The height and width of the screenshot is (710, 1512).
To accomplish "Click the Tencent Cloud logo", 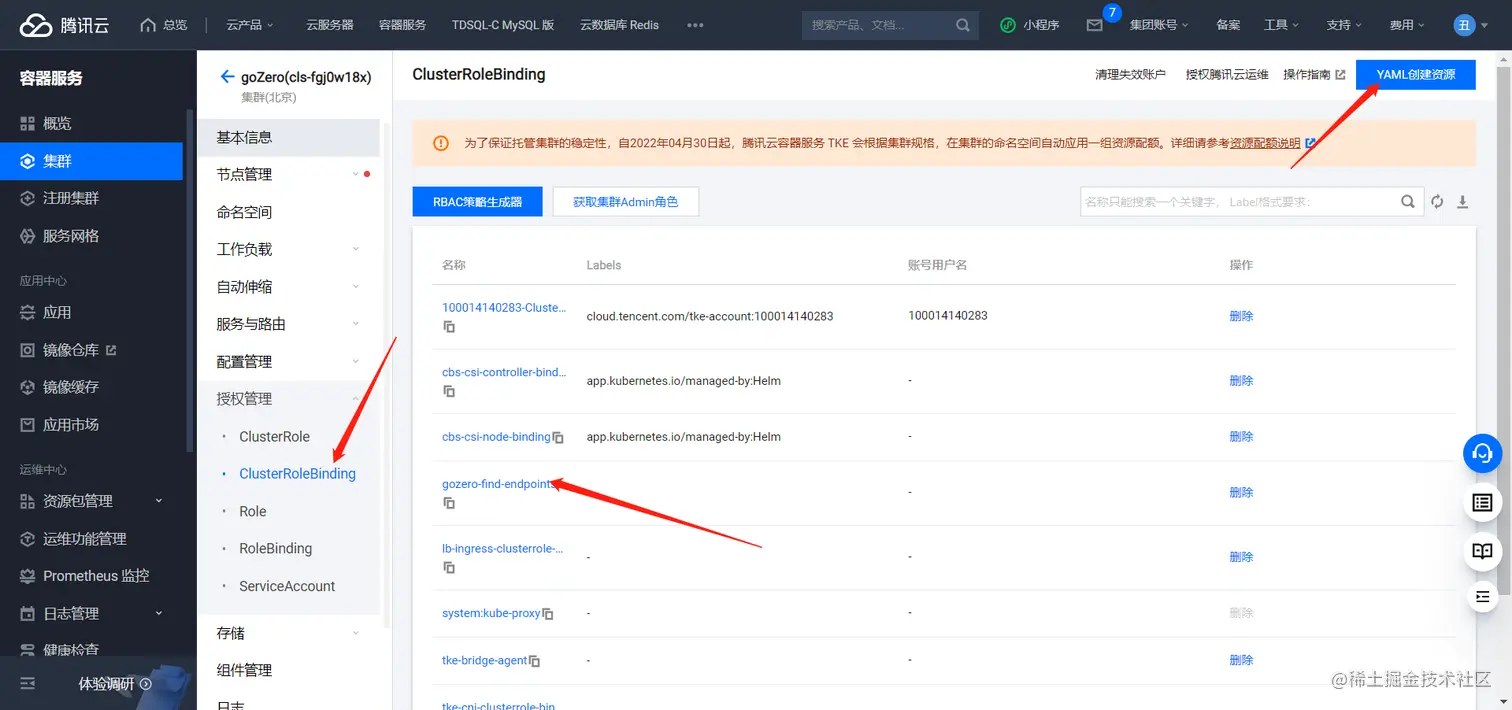I will tap(64, 25).
